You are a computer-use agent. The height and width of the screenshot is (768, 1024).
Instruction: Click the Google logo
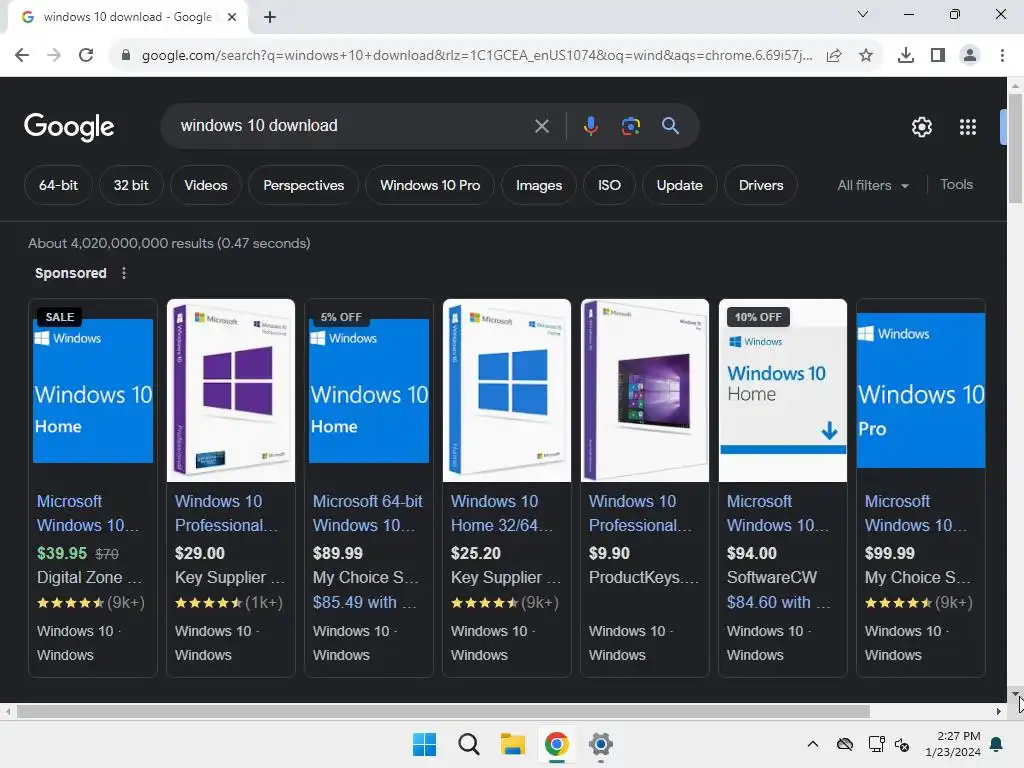point(69,127)
